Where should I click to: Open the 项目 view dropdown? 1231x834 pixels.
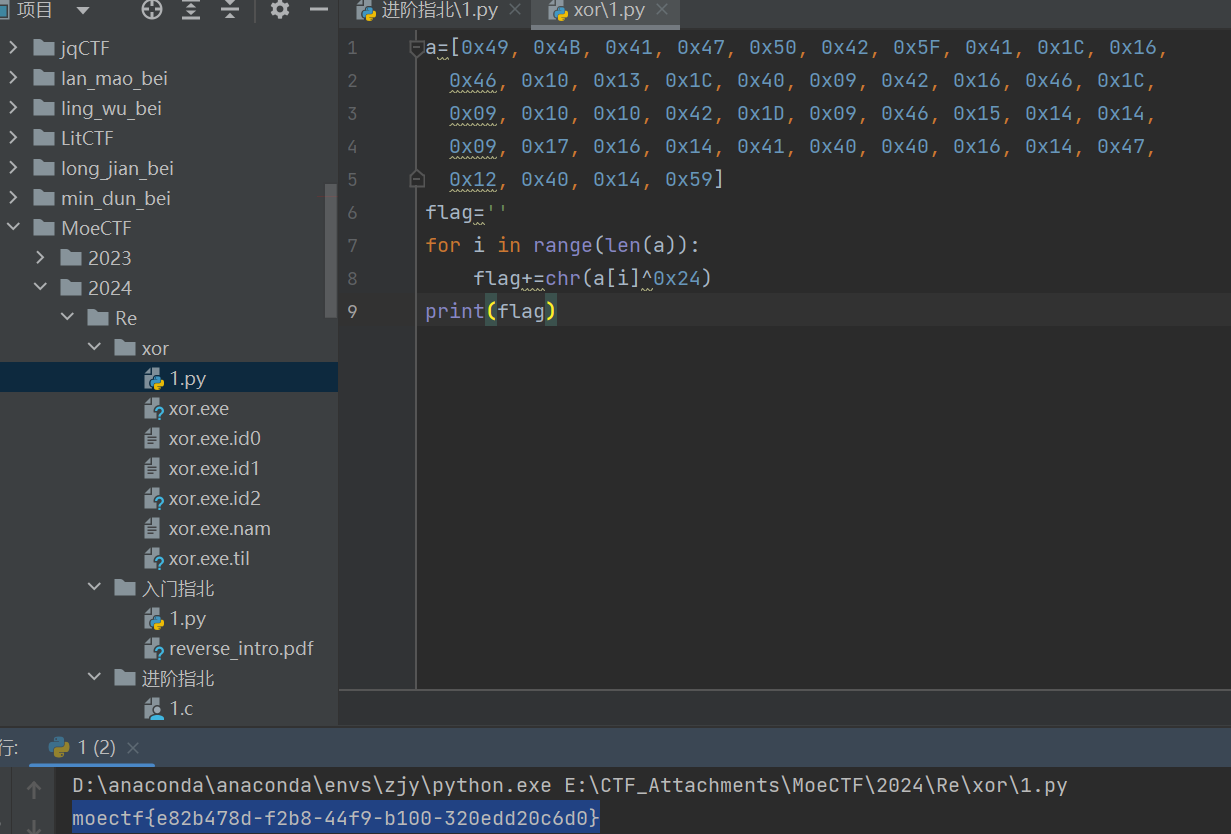pos(82,11)
